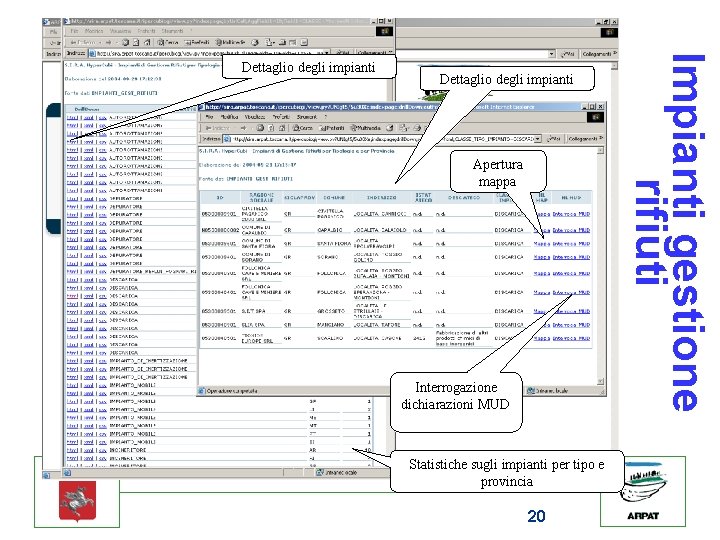Viewport: 720px width, 540px height.
Task: Click the home icon in the back-left IE window
Action: (147, 42)
